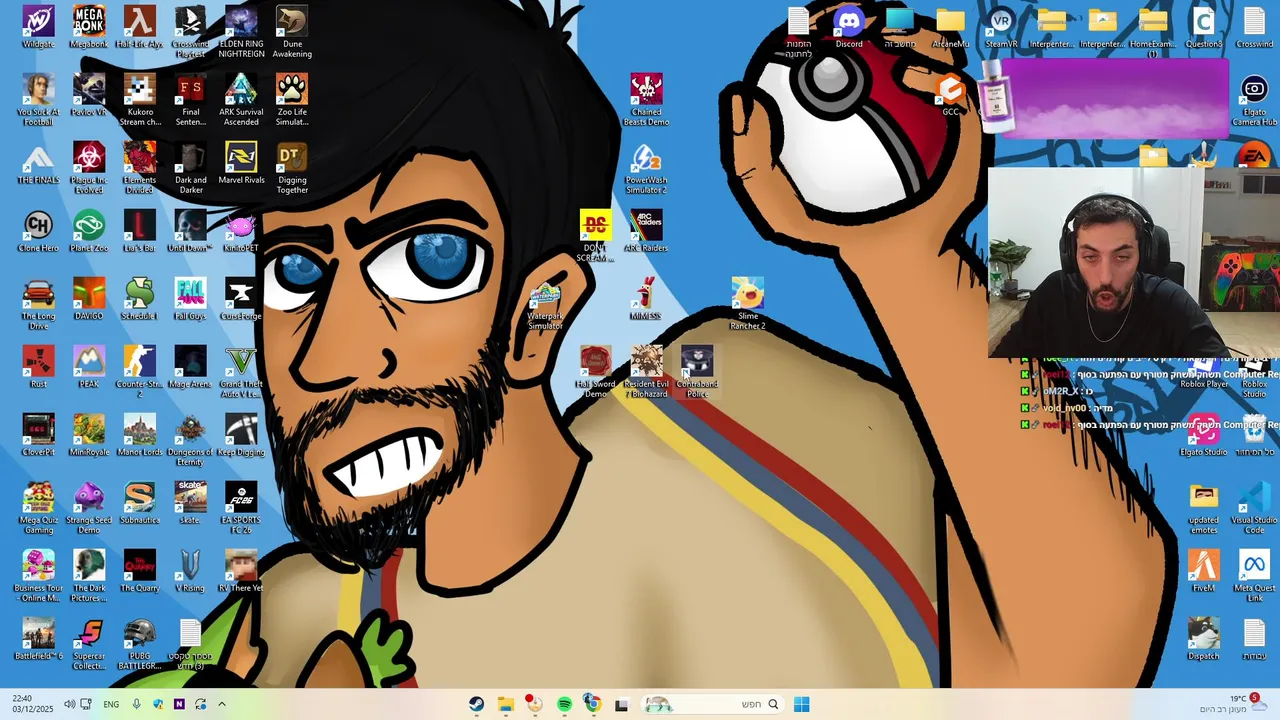1280x720 pixels.
Task: Click THE FINALS desktop icon
Action: [x=38, y=163]
